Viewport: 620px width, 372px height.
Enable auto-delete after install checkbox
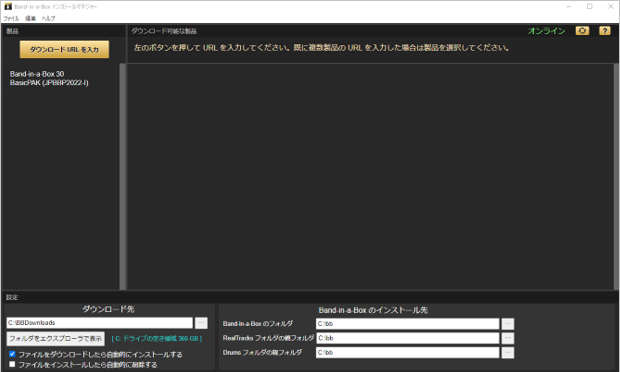(x=12, y=364)
